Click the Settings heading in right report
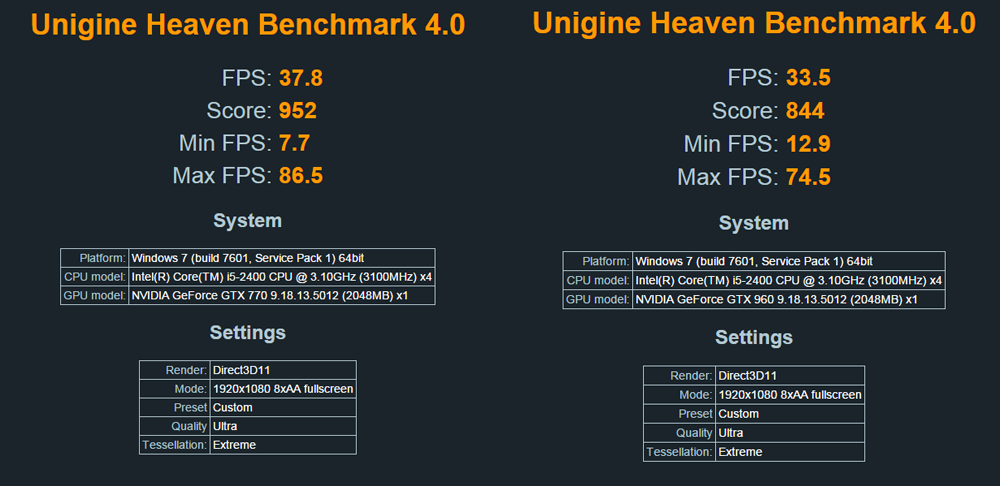The width and height of the screenshot is (1000, 486). [x=754, y=337]
